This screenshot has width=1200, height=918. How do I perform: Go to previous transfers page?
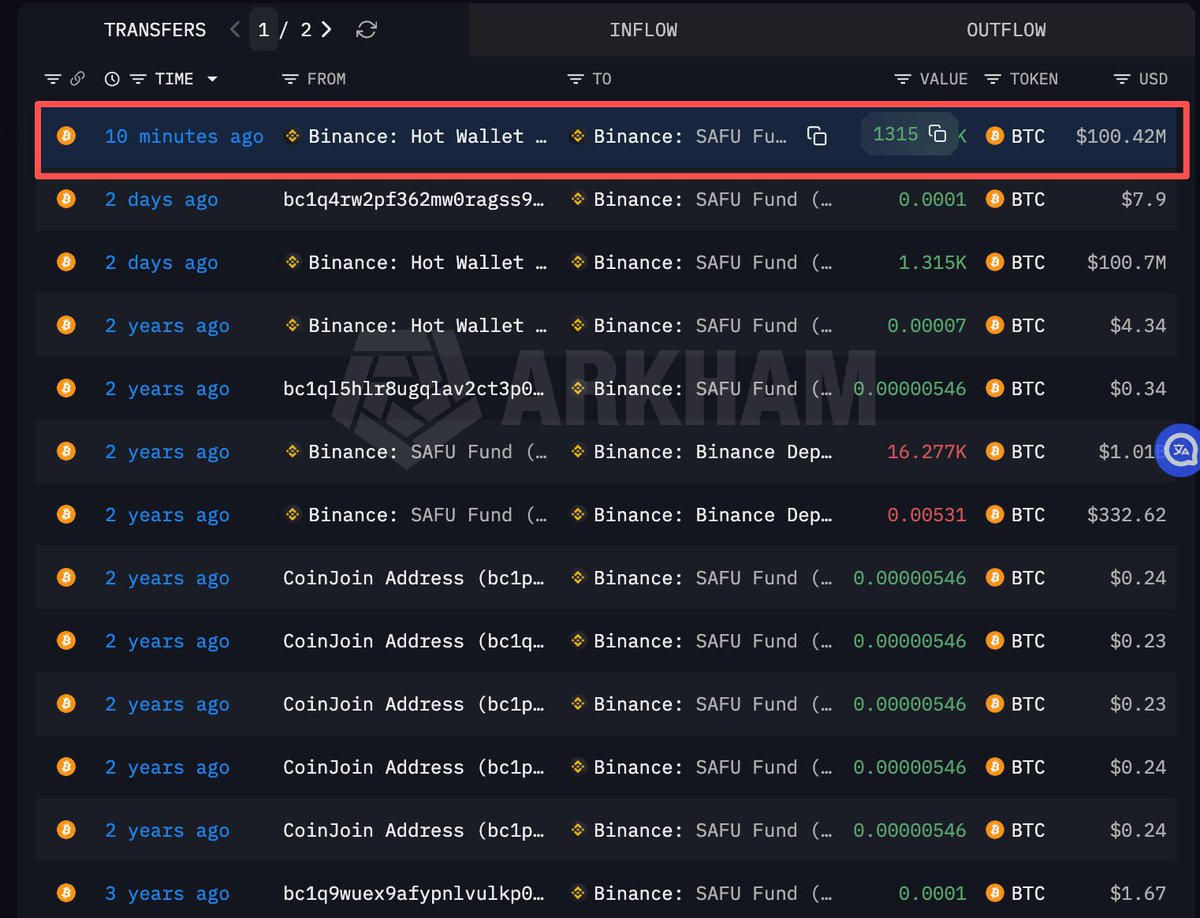tap(235, 30)
